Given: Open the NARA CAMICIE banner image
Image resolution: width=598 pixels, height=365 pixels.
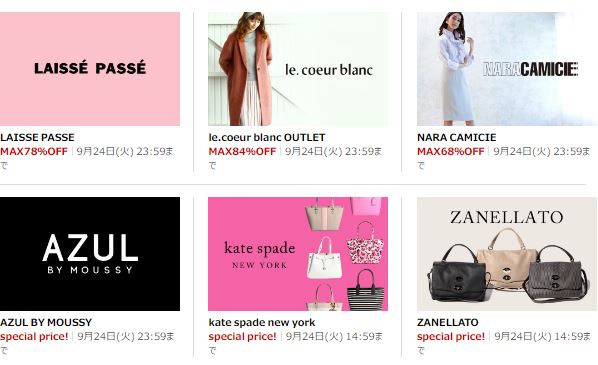Looking at the screenshot, I should [507, 69].
